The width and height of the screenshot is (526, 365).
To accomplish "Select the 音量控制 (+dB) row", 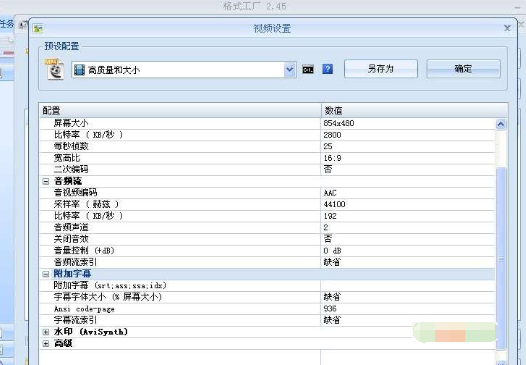I will click(267, 251).
